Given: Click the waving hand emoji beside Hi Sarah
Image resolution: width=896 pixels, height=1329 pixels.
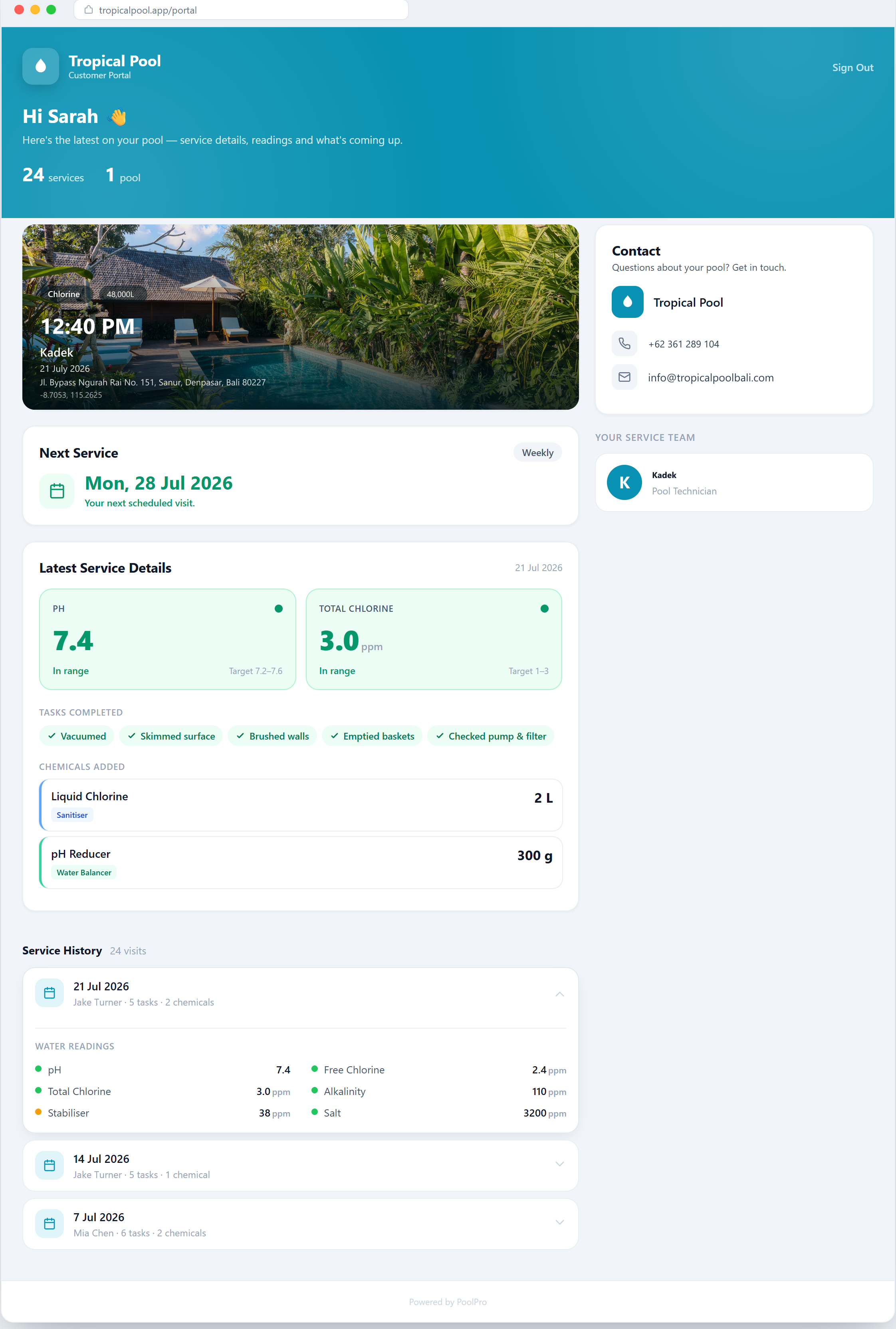Looking at the screenshot, I should [x=118, y=117].
